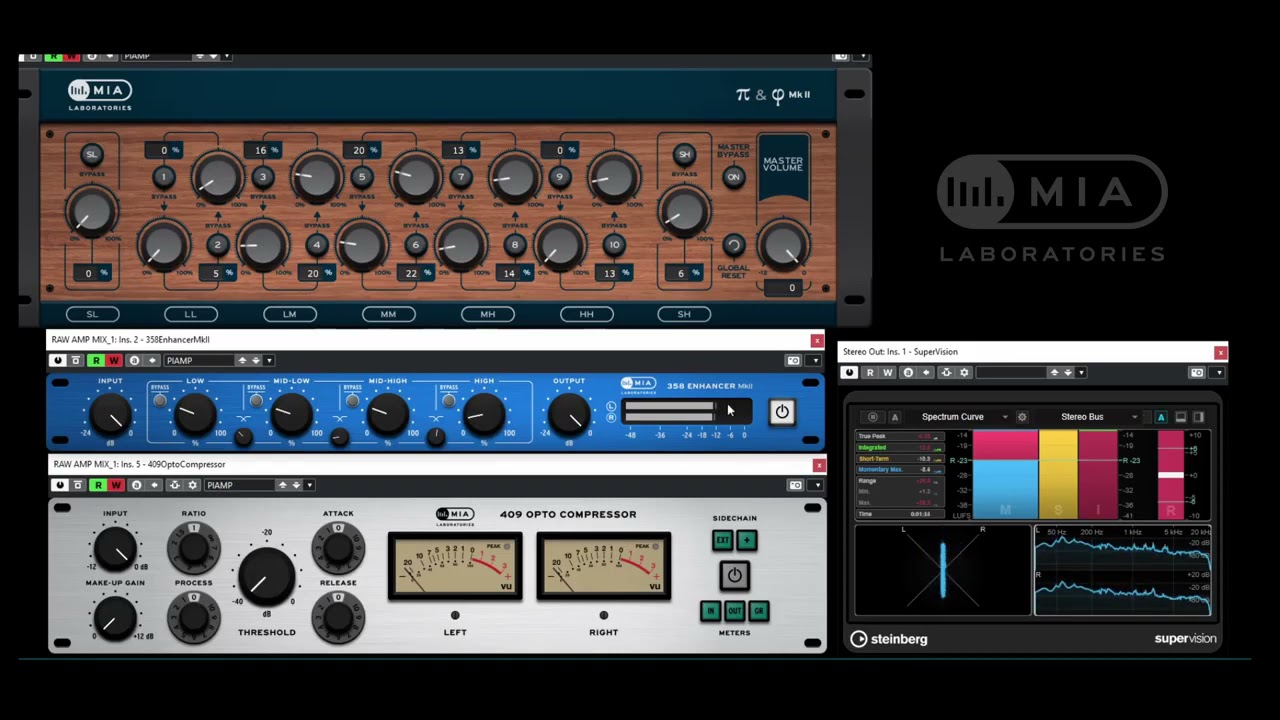Select the MH band tab

coord(487,314)
